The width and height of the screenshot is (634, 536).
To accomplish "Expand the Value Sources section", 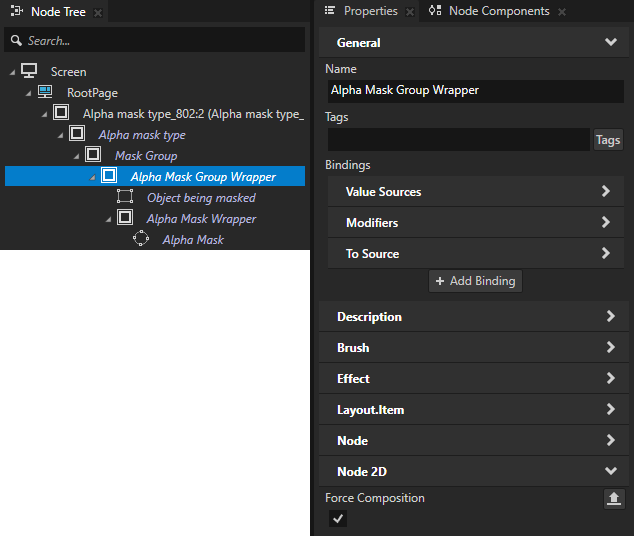I will coord(475,191).
